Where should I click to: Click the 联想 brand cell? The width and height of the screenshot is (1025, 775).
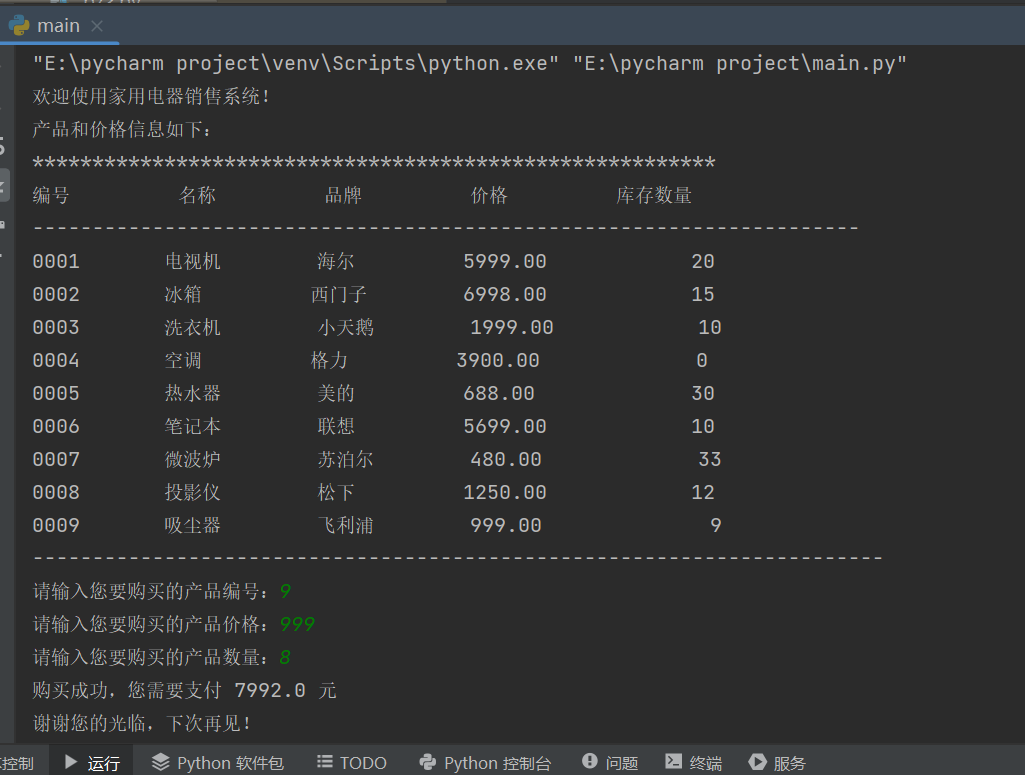335,427
